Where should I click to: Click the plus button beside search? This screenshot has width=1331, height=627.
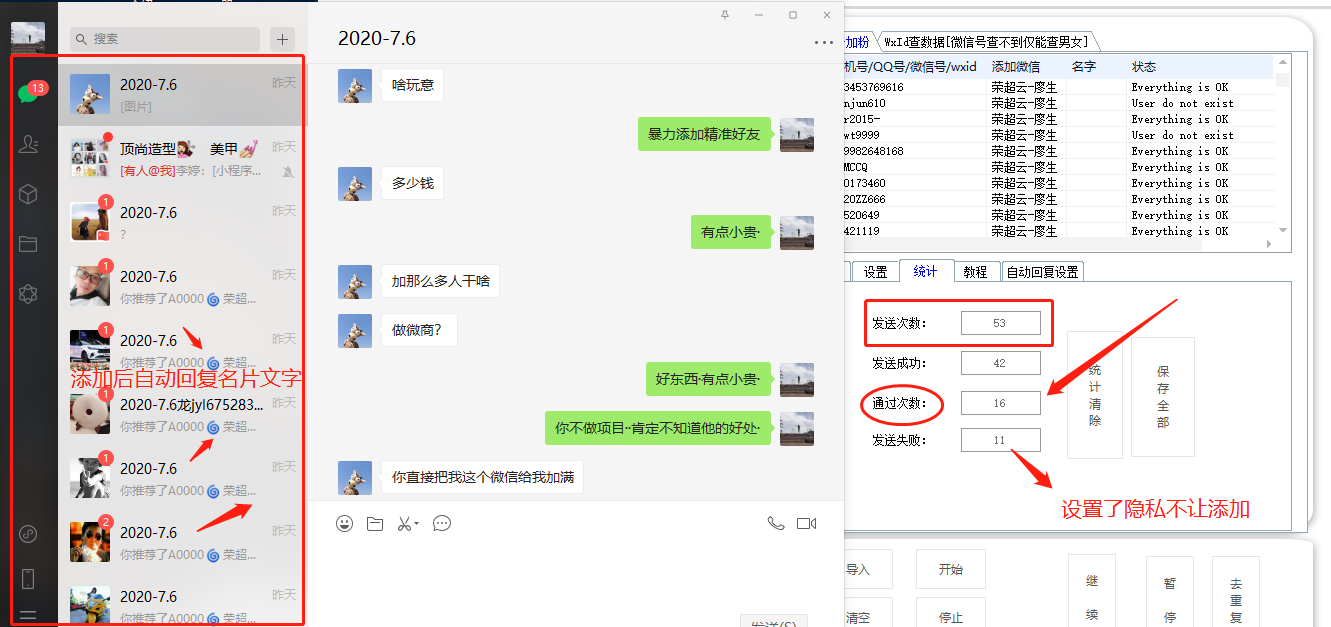[x=283, y=39]
